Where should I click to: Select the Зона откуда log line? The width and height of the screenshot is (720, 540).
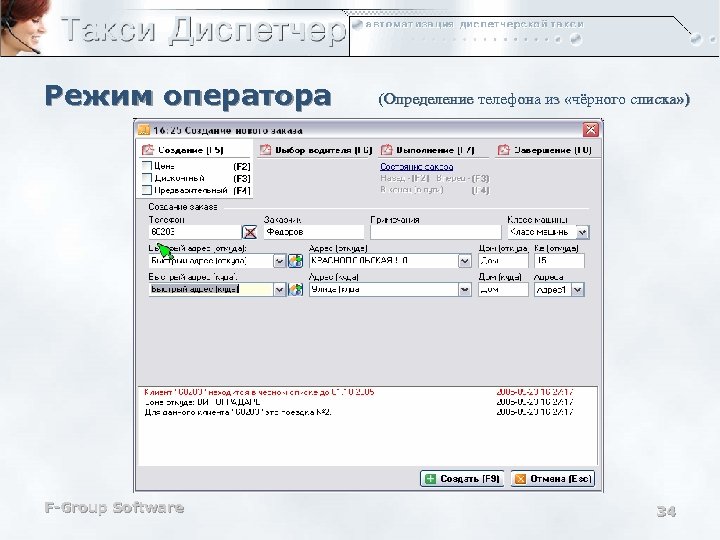click(358, 402)
